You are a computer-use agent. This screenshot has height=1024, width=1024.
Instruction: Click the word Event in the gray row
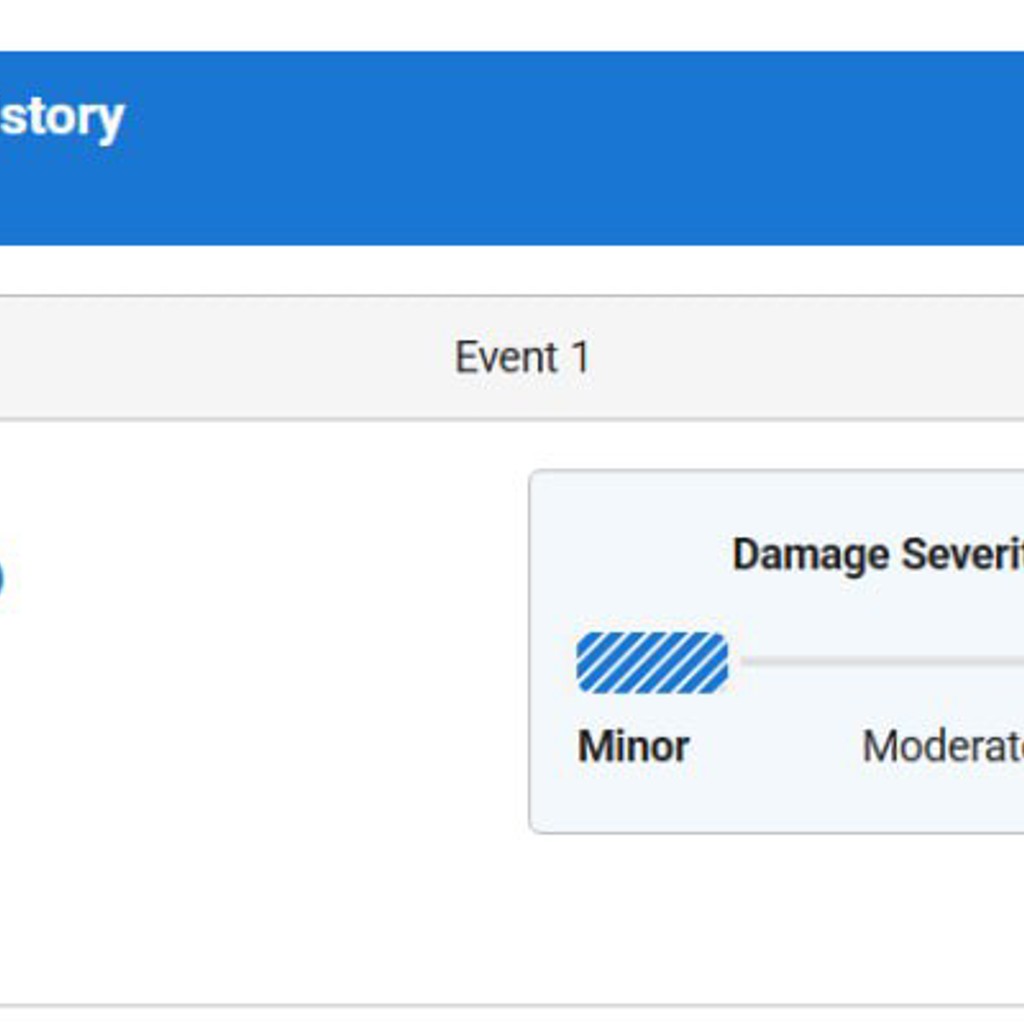coord(506,357)
